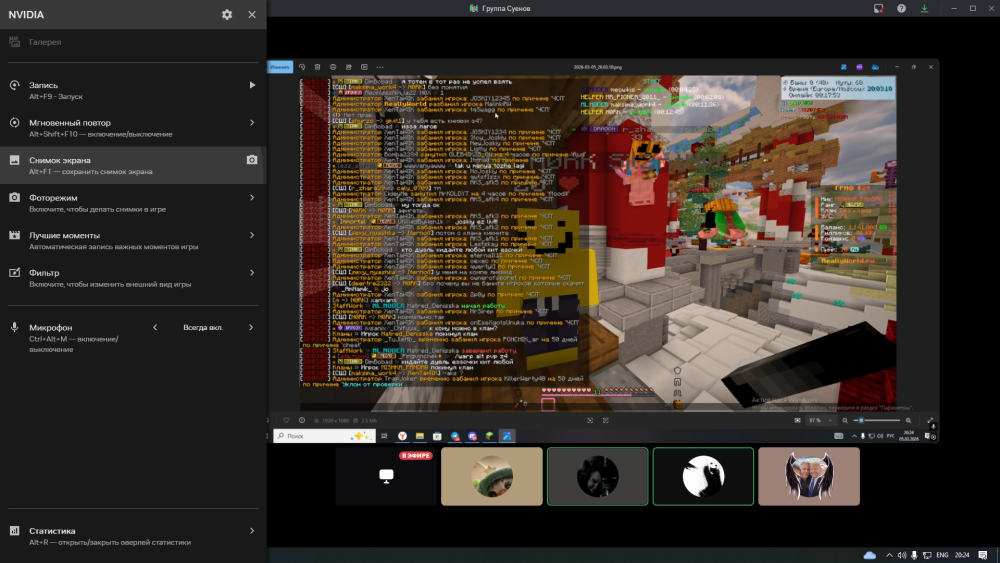Click volume speaker icon in system tray
The height and width of the screenshot is (563, 1000).
point(902,555)
